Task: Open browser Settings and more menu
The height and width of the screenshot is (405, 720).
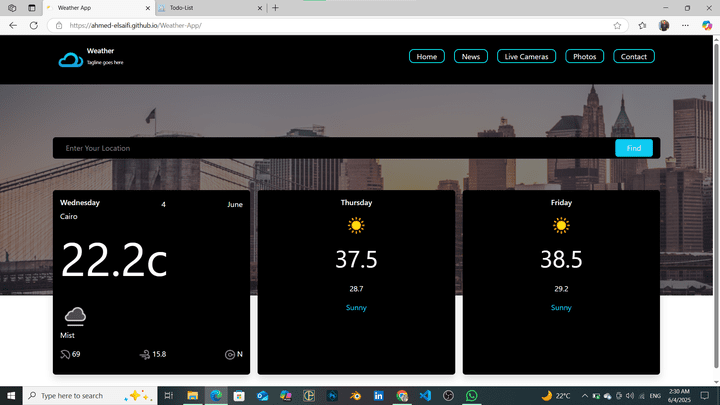Action: [685, 25]
